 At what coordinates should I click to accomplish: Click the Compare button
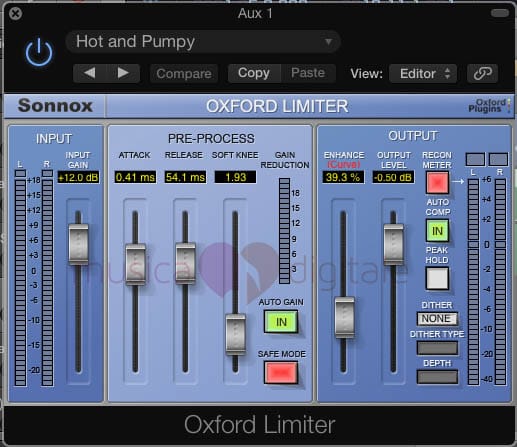tap(184, 73)
